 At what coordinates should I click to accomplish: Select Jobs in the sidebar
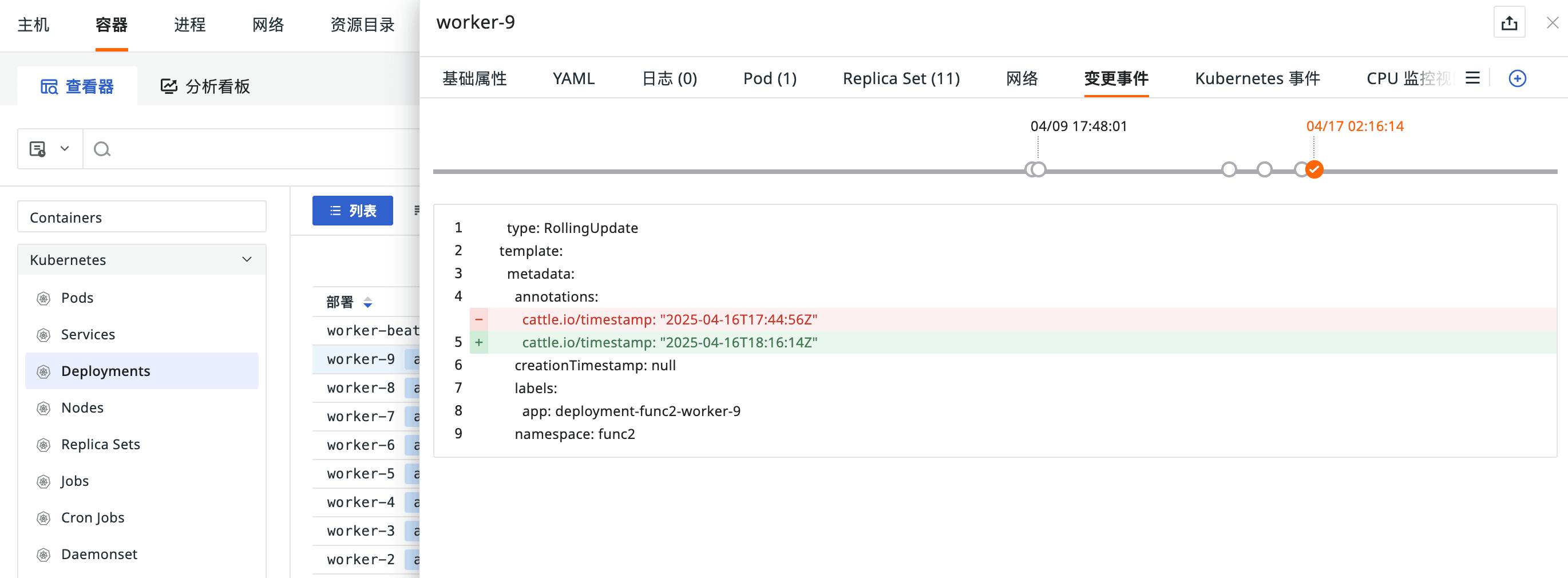pos(75,481)
